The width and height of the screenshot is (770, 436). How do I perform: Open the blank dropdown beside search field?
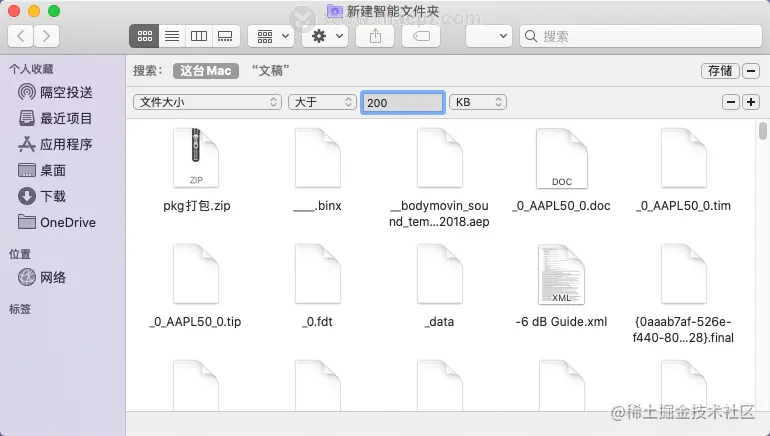[489, 36]
